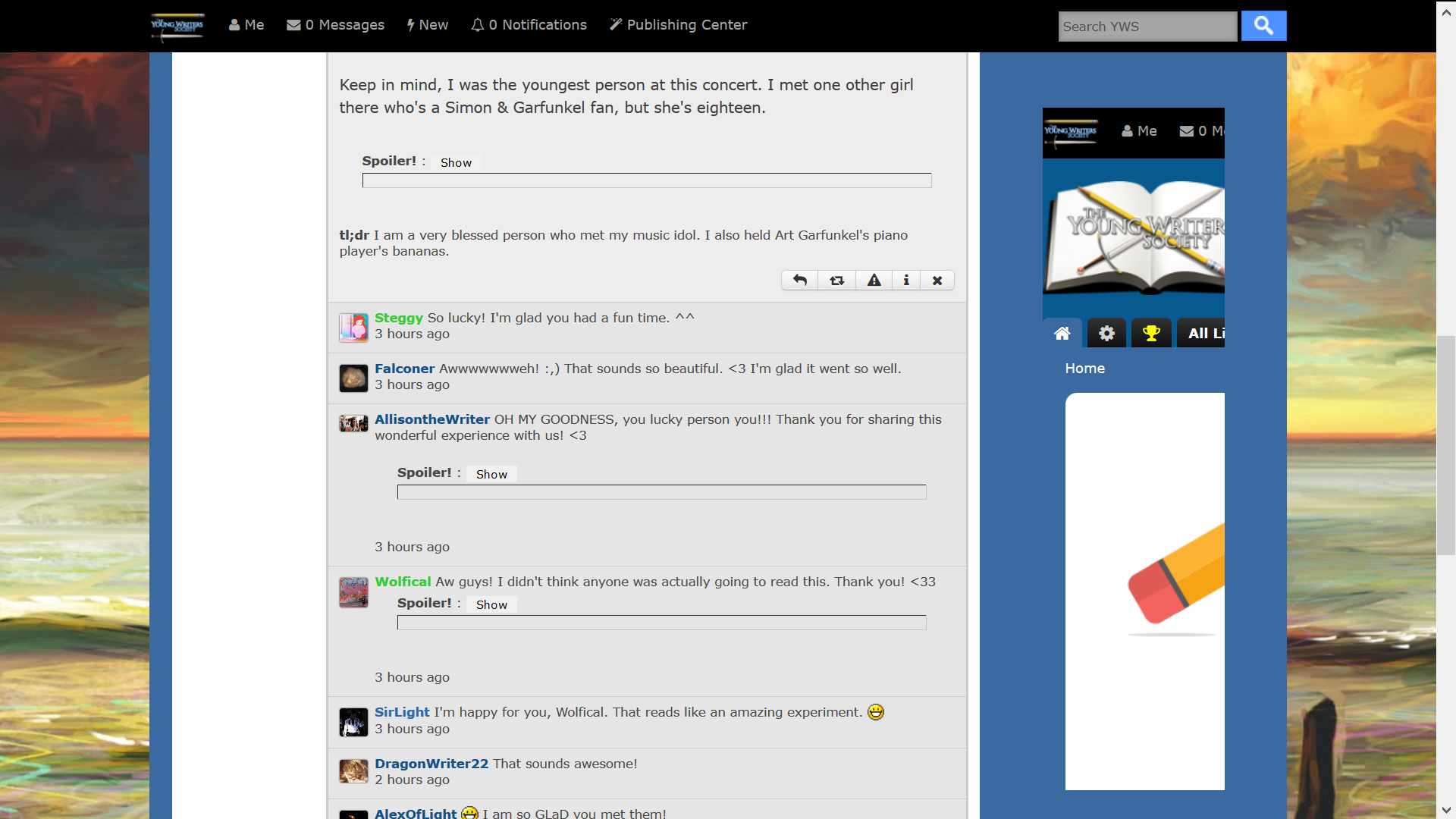
Task: Click '2 hours ago' under DragonWriter22's comment
Action: [x=412, y=780]
